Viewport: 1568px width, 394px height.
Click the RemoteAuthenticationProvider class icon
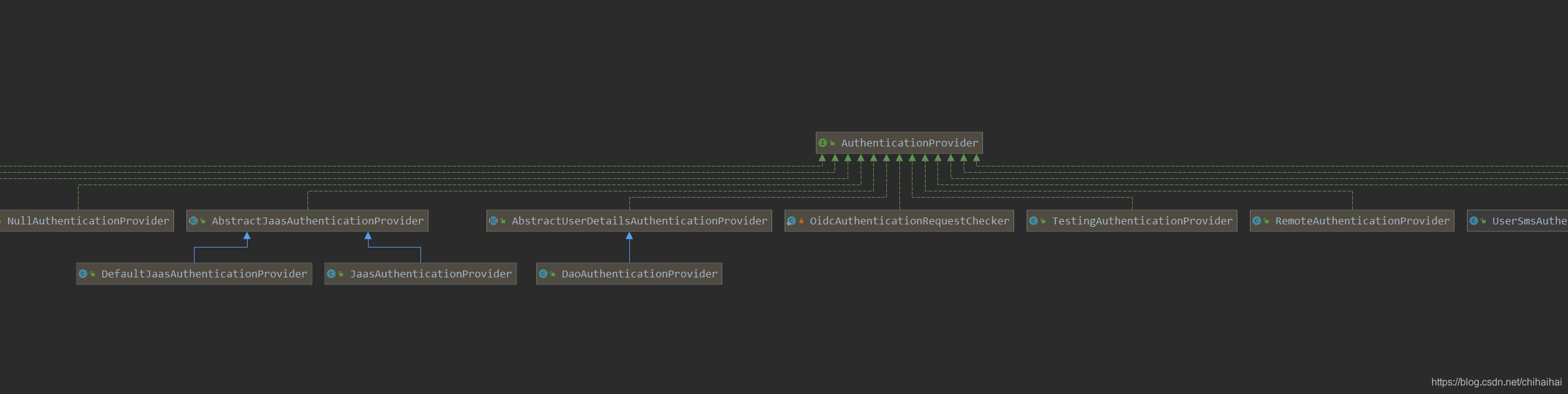[x=1257, y=221]
